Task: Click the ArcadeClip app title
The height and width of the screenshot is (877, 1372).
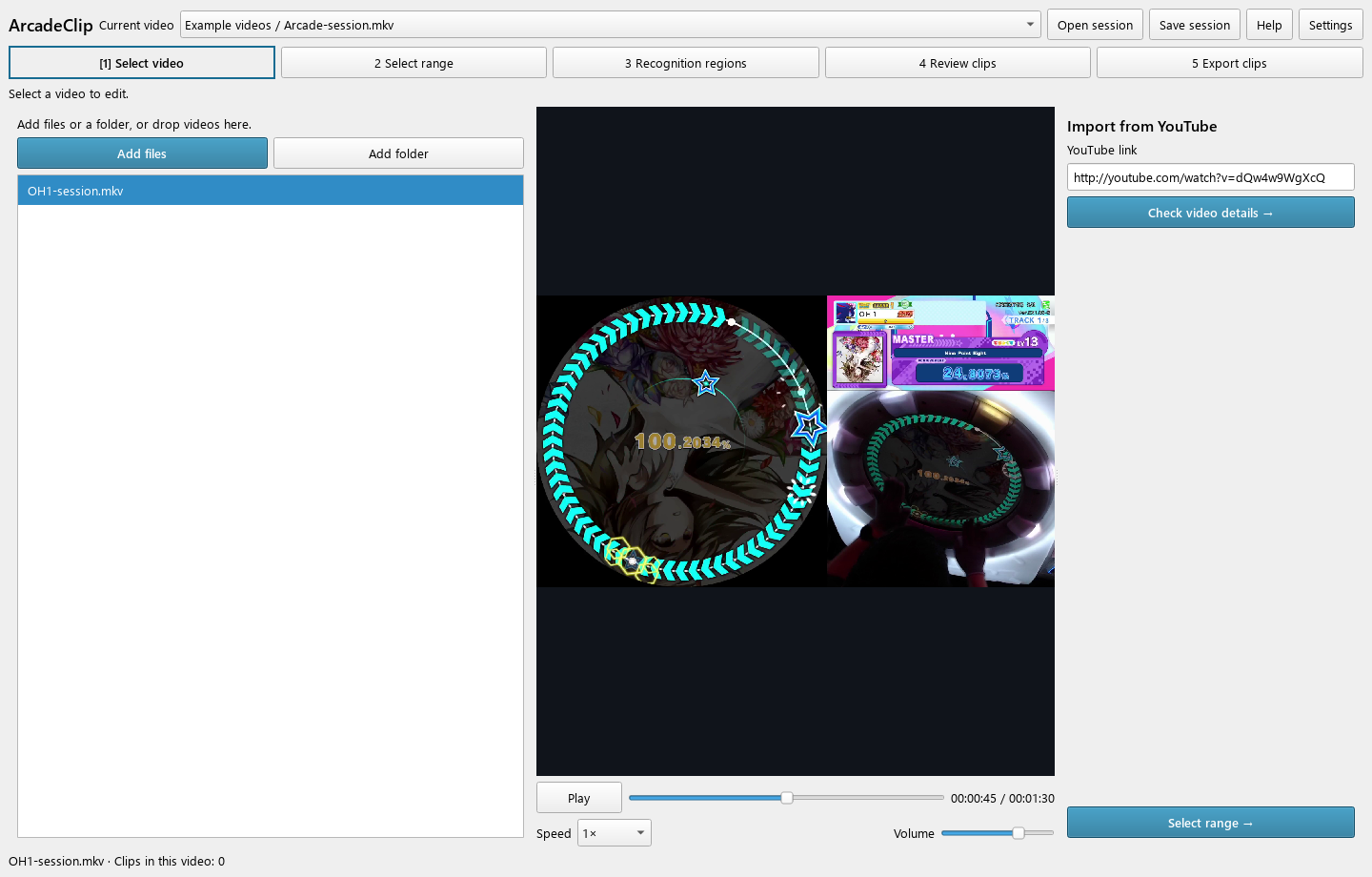Action: [x=50, y=26]
